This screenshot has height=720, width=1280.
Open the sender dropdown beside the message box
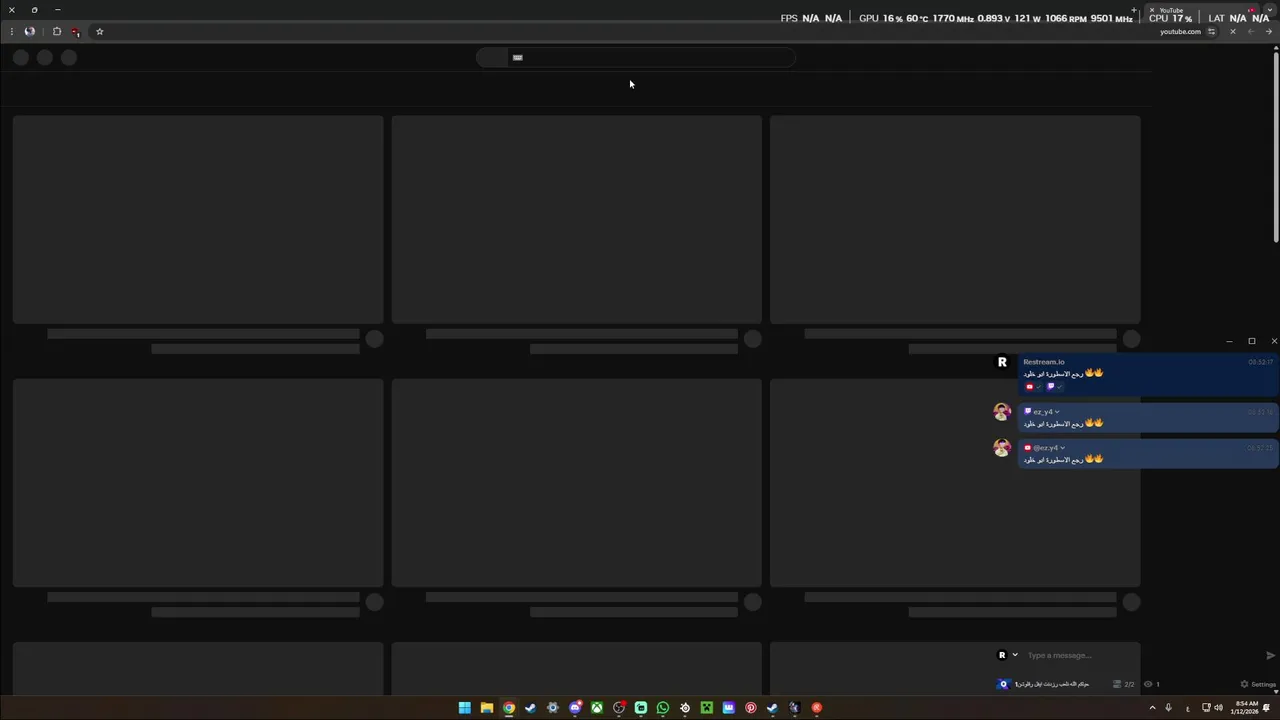[1015, 655]
